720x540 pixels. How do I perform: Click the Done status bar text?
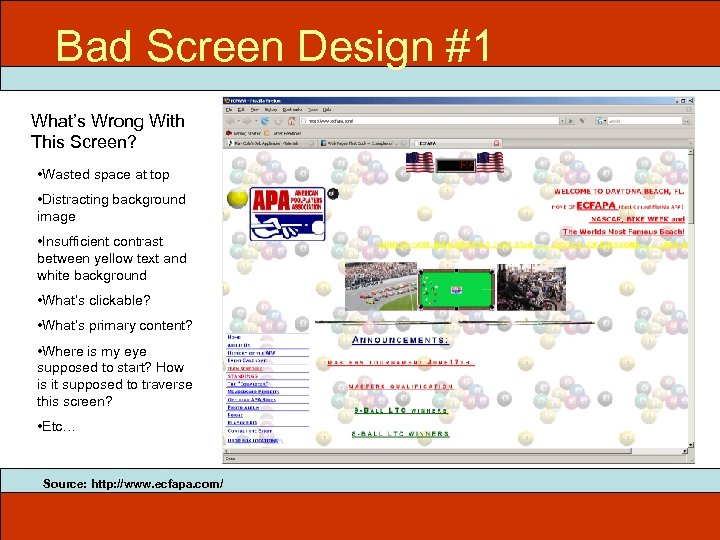(231, 458)
